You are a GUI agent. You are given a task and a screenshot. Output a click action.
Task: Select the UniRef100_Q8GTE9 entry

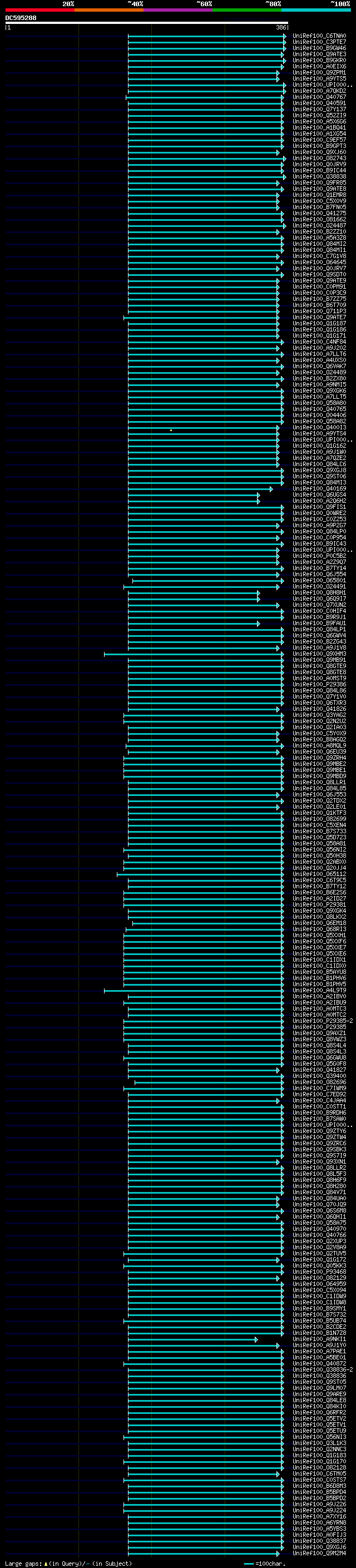[x=319, y=666]
